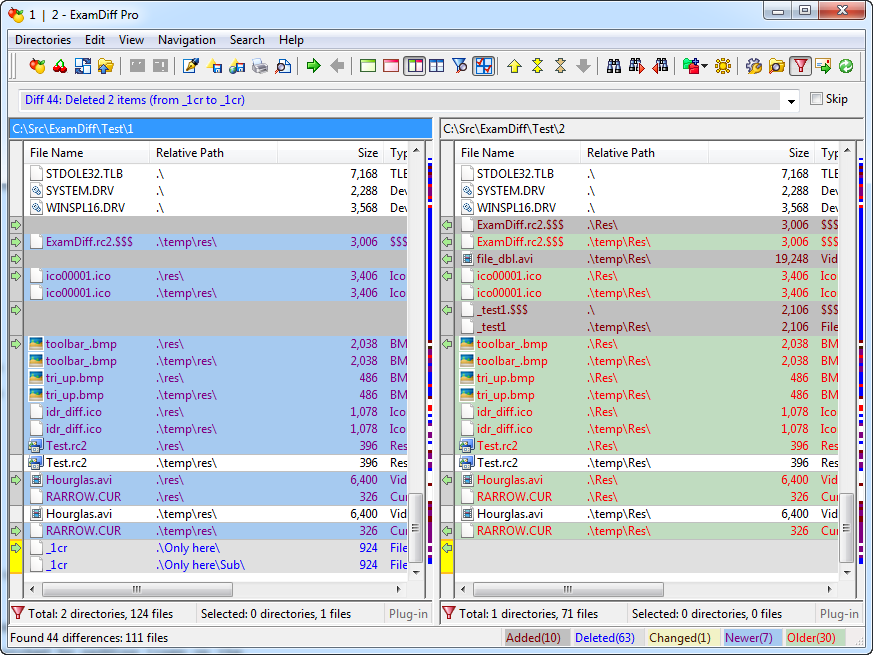
Task: Click Plug-in button in left pane status
Action: tap(408, 614)
